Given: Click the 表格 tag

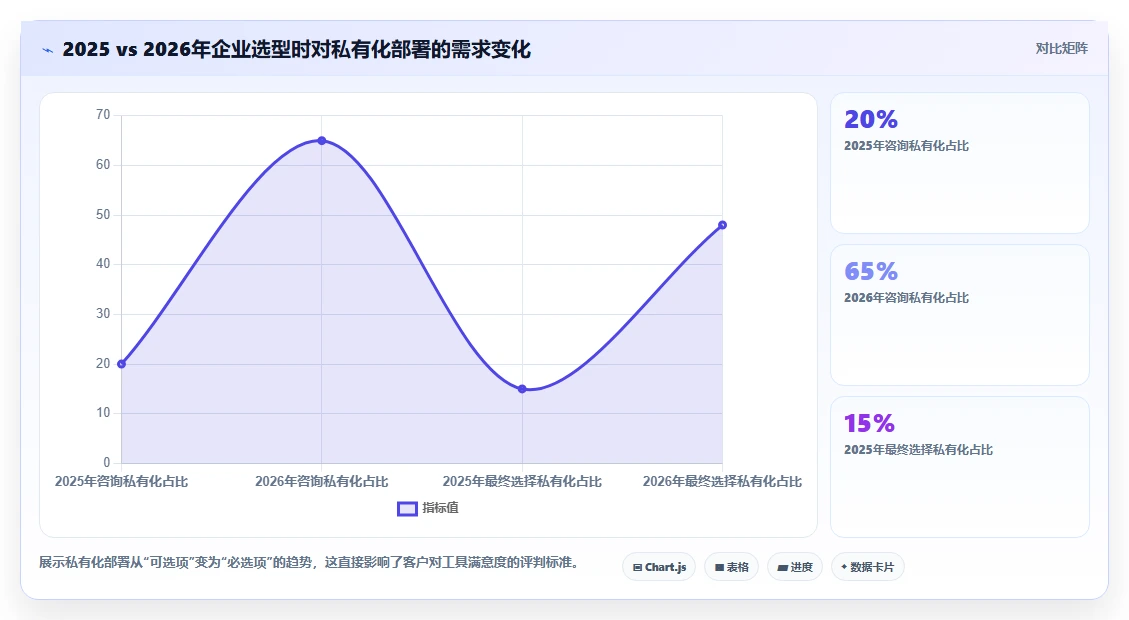Looking at the screenshot, I should pos(732,567).
